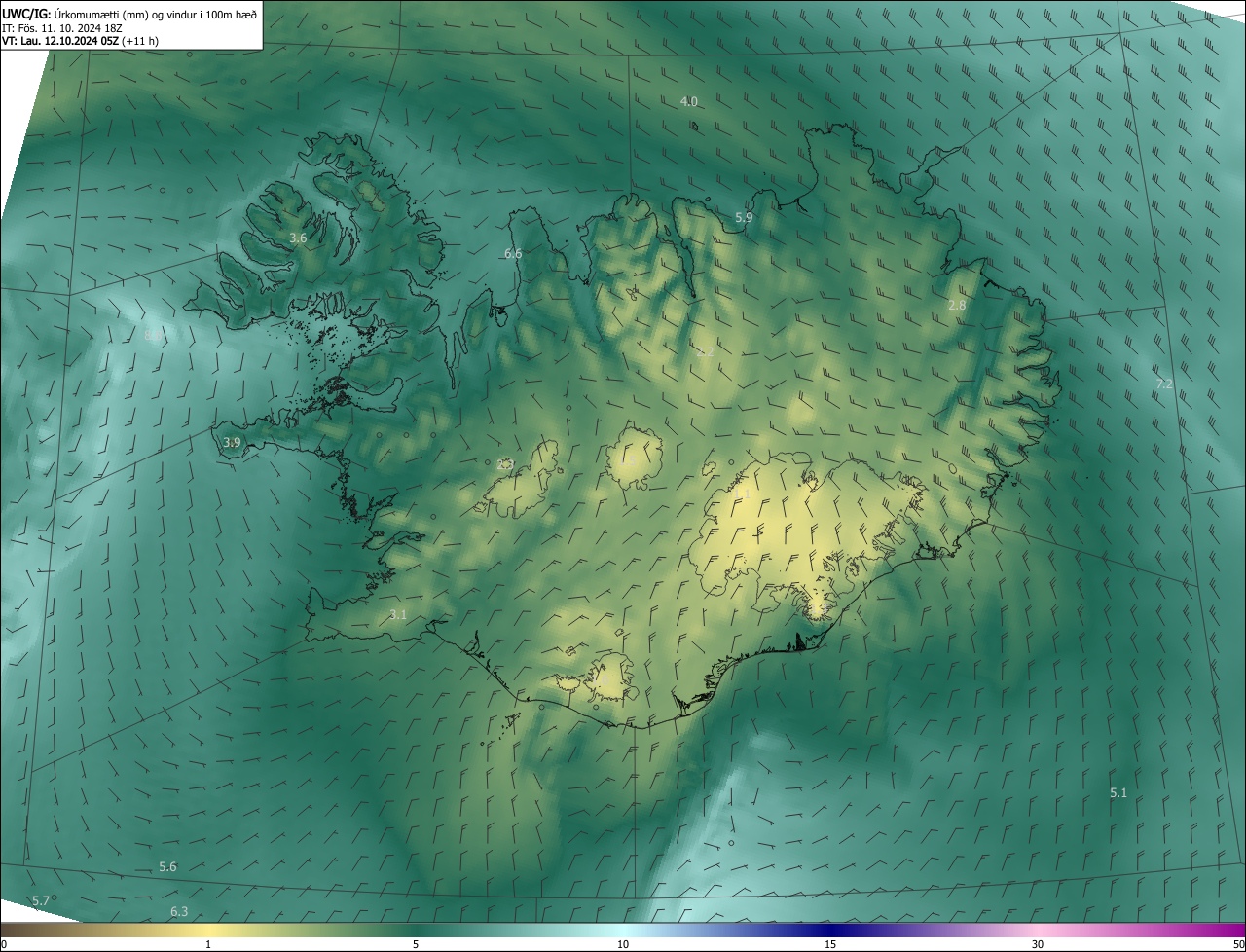Click the map value label "5.7"
This screenshot has width=1246, height=952.
pos(40,900)
